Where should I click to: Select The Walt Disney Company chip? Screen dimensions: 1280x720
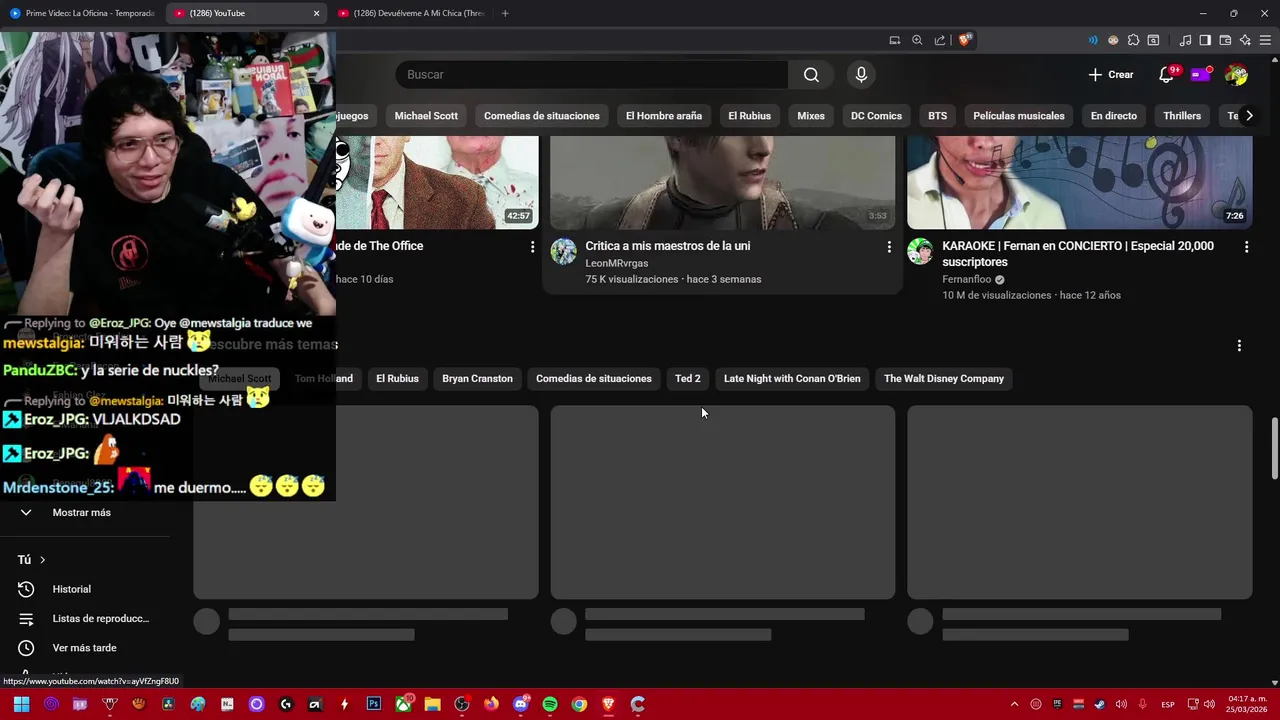[944, 379]
